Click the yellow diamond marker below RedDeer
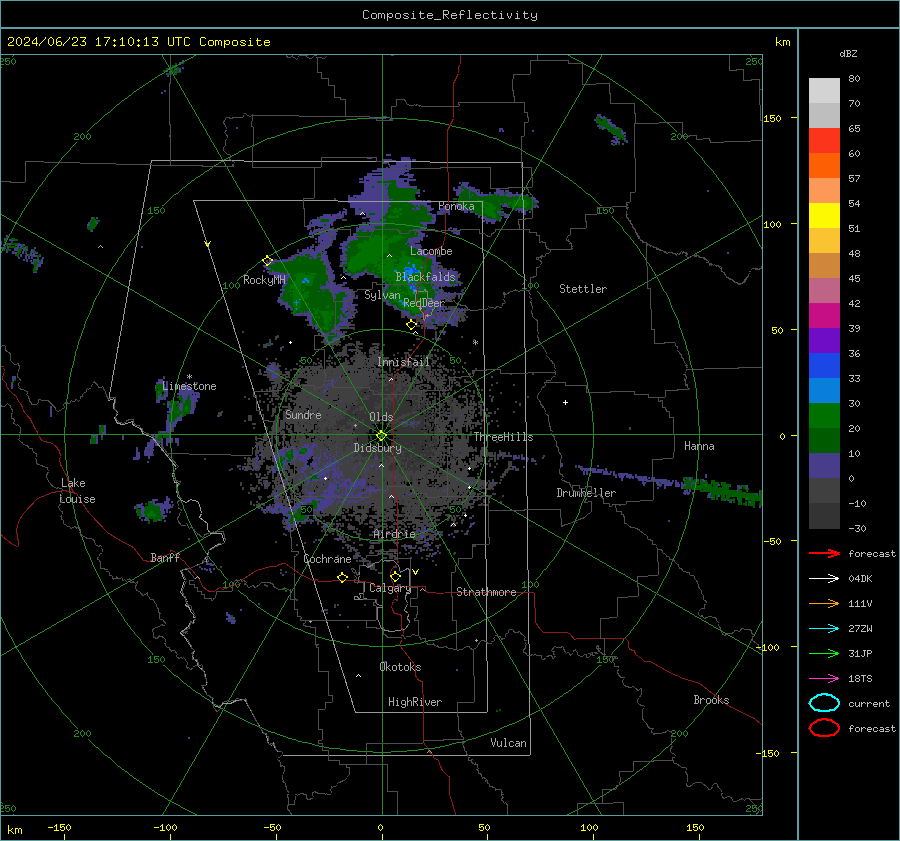 [x=412, y=325]
